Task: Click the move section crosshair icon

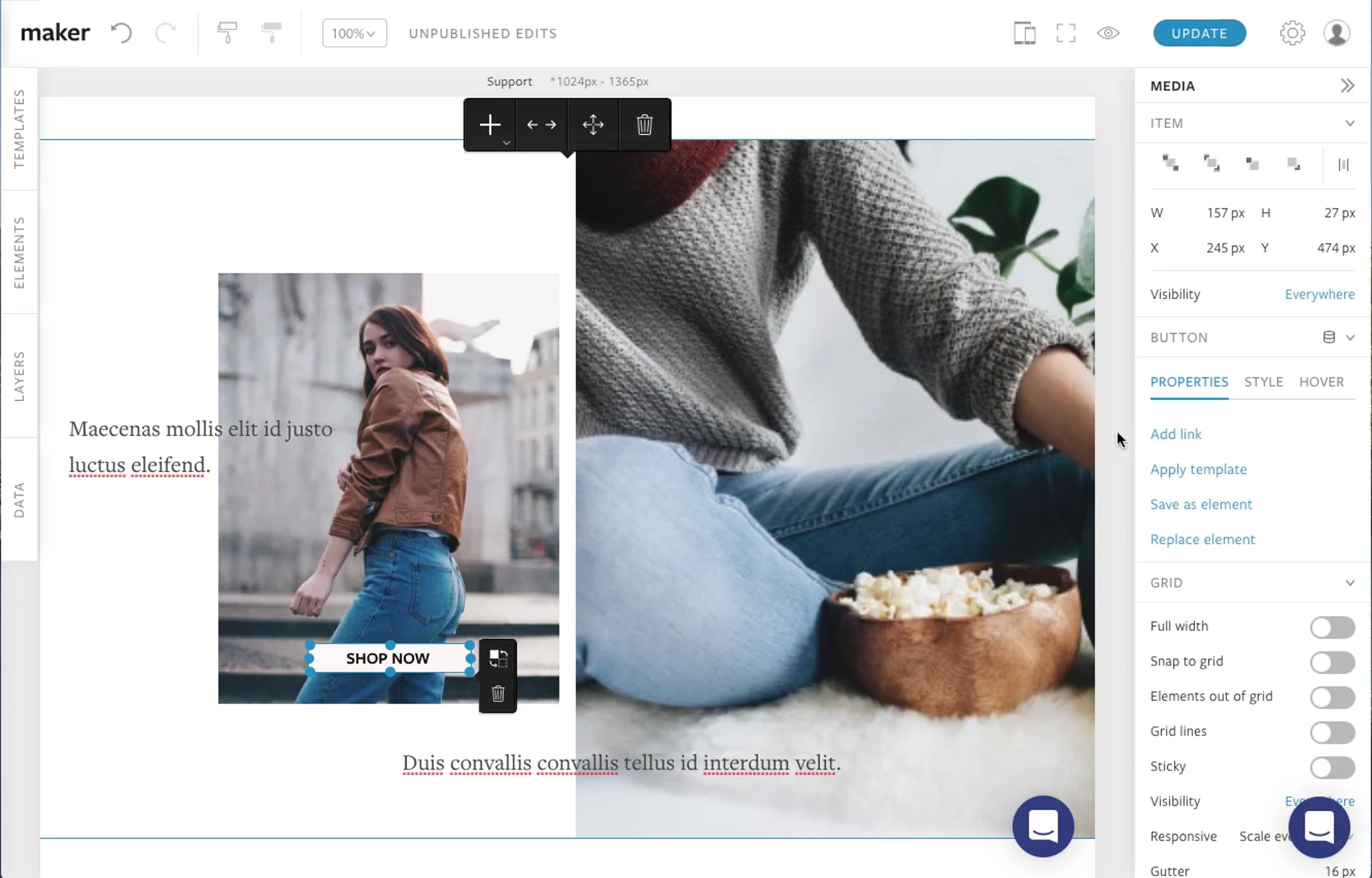Action: [x=593, y=125]
